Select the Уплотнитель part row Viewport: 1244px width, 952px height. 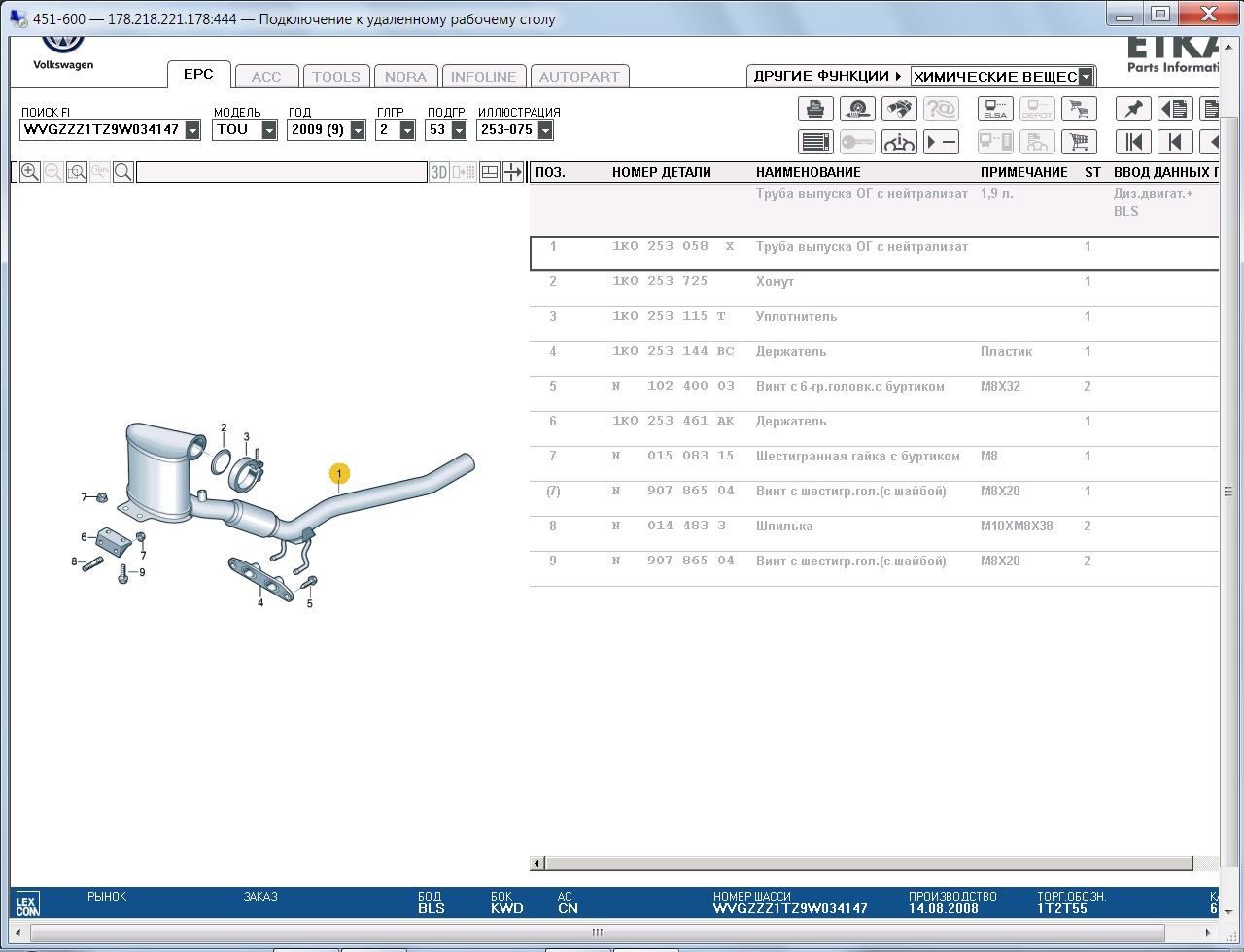coord(875,323)
